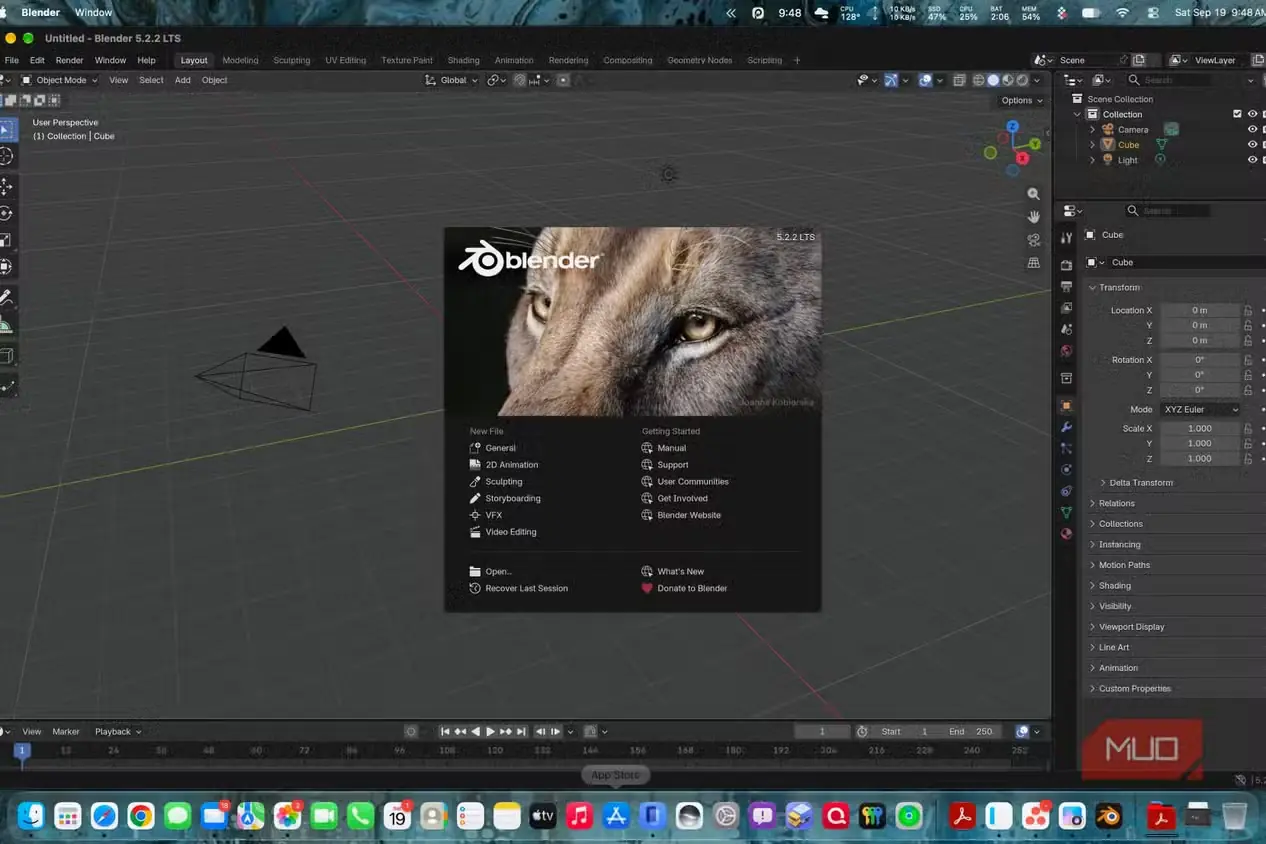Viewport: 1266px width, 844px height.
Task: Expand the Delta Transform panel
Action: point(1141,482)
